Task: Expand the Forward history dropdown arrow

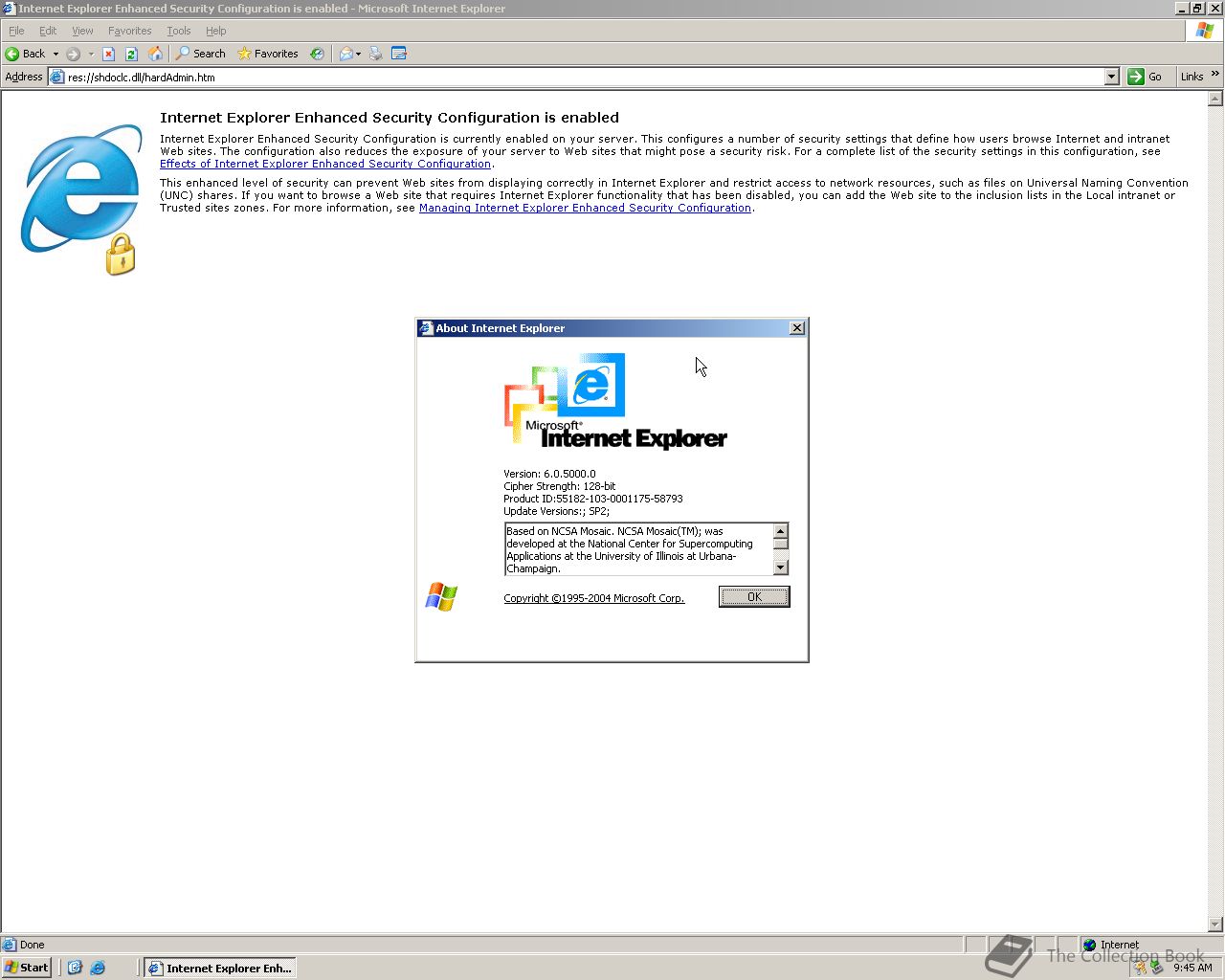Action: pyautogui.click(x=91, y=54)
